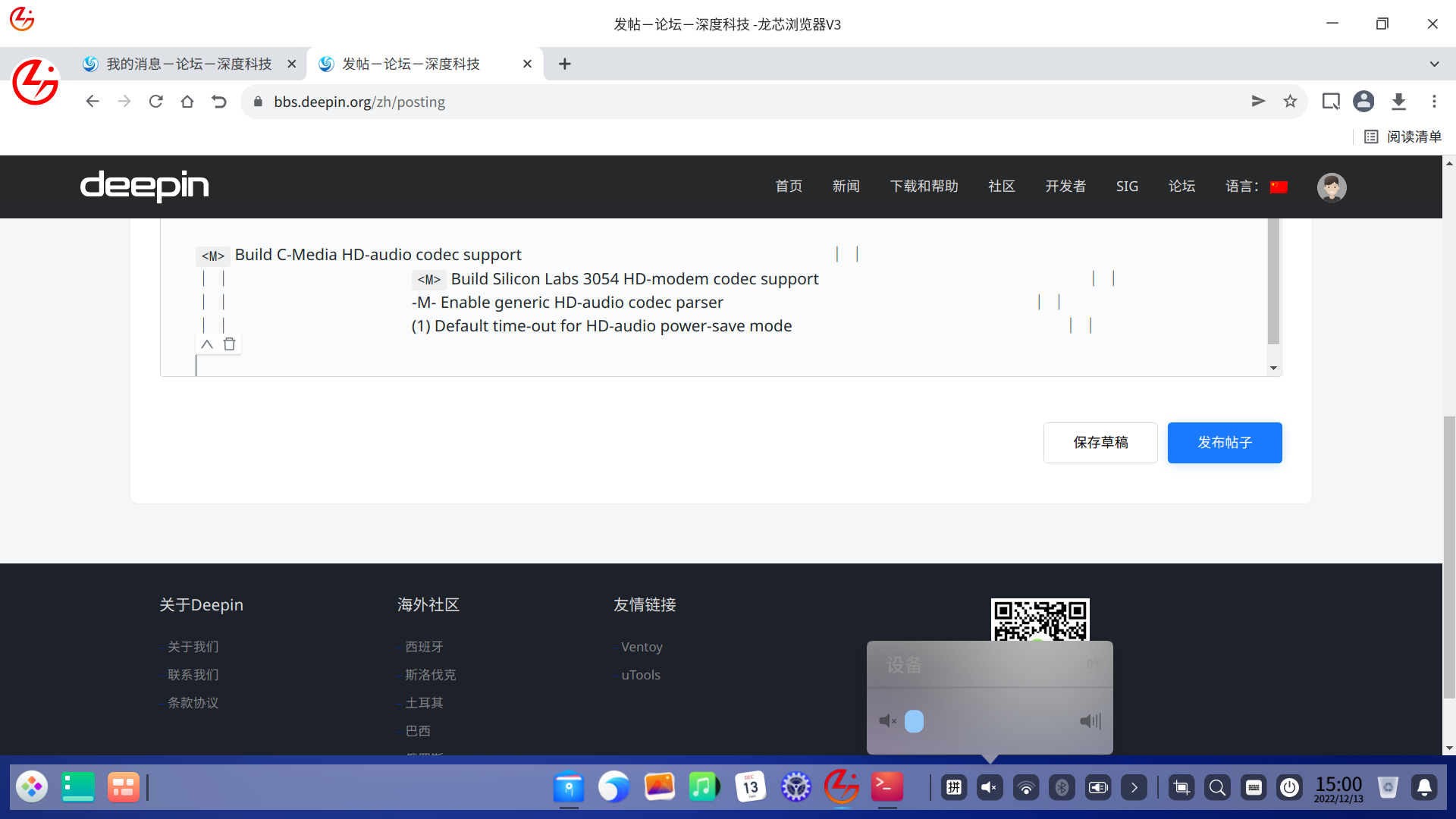Toggle the notifications bell in tray
The width and height of the screenshot is (1456, 819).
coord(1424,788)
